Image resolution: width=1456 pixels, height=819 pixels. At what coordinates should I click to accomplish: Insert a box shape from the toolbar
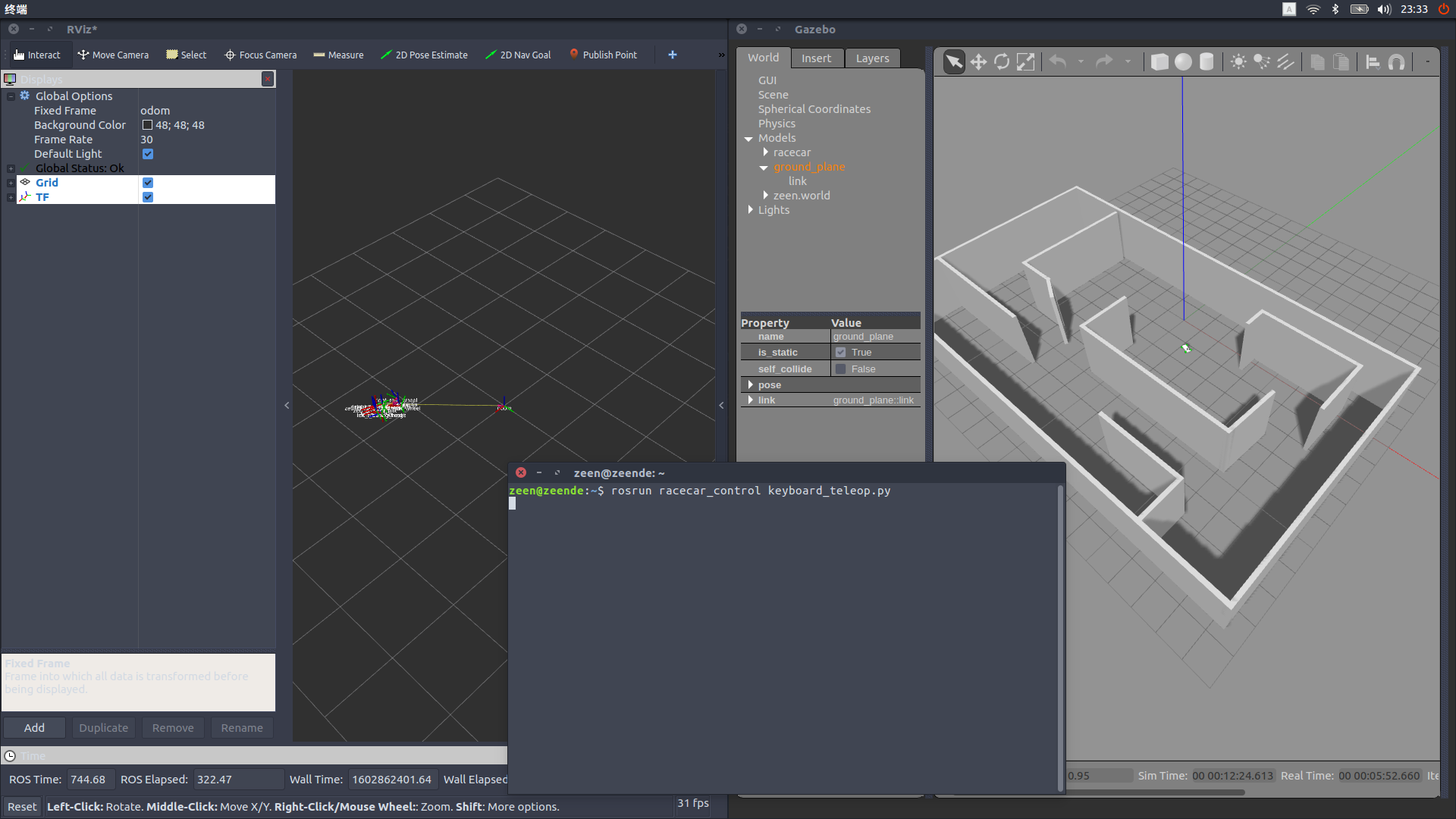(1159, 62)
